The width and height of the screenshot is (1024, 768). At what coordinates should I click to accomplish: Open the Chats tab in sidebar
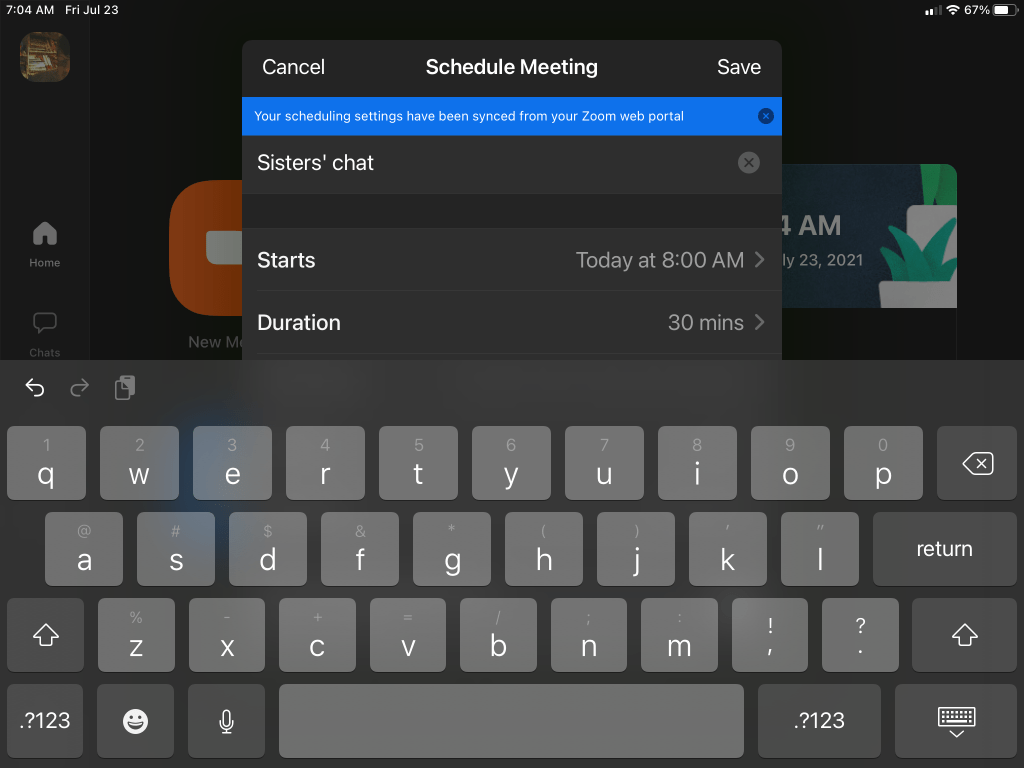click(44, 334)
